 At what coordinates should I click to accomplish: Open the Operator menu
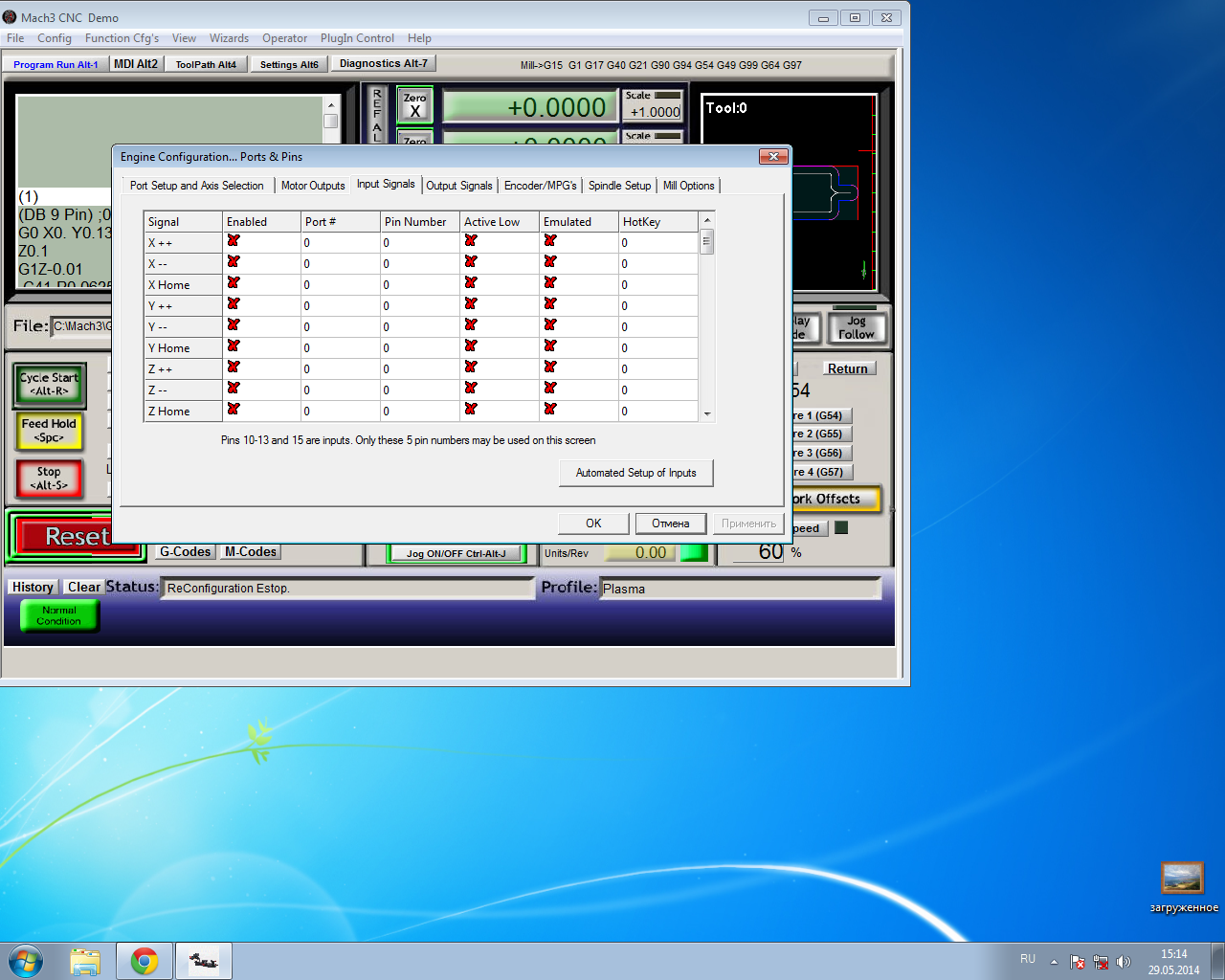285,38
